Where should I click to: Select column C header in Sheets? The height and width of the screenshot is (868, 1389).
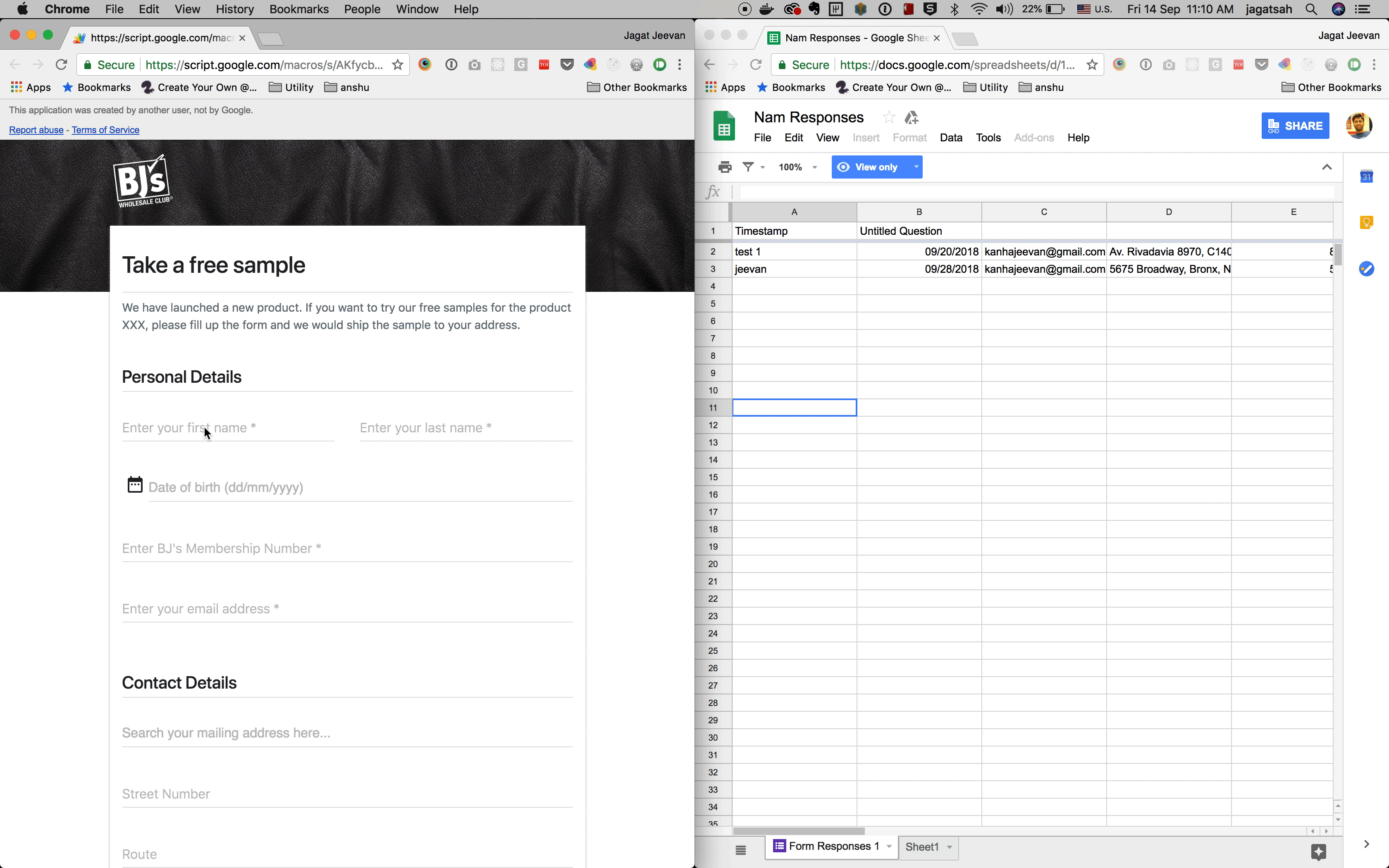pyautogui.click(x=1044, y=212)
